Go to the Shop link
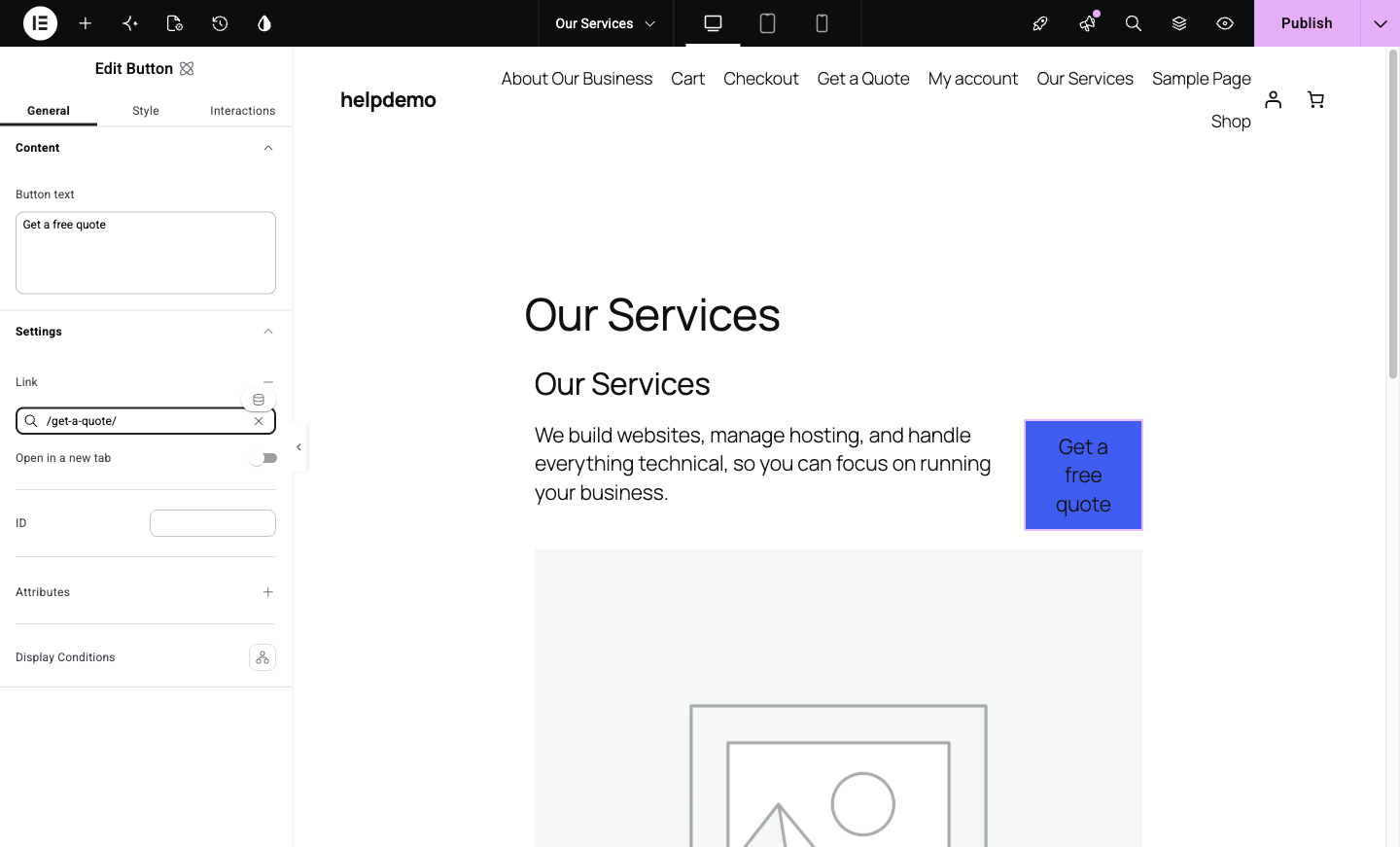The image size is (1400, 847). (1231, 121)
